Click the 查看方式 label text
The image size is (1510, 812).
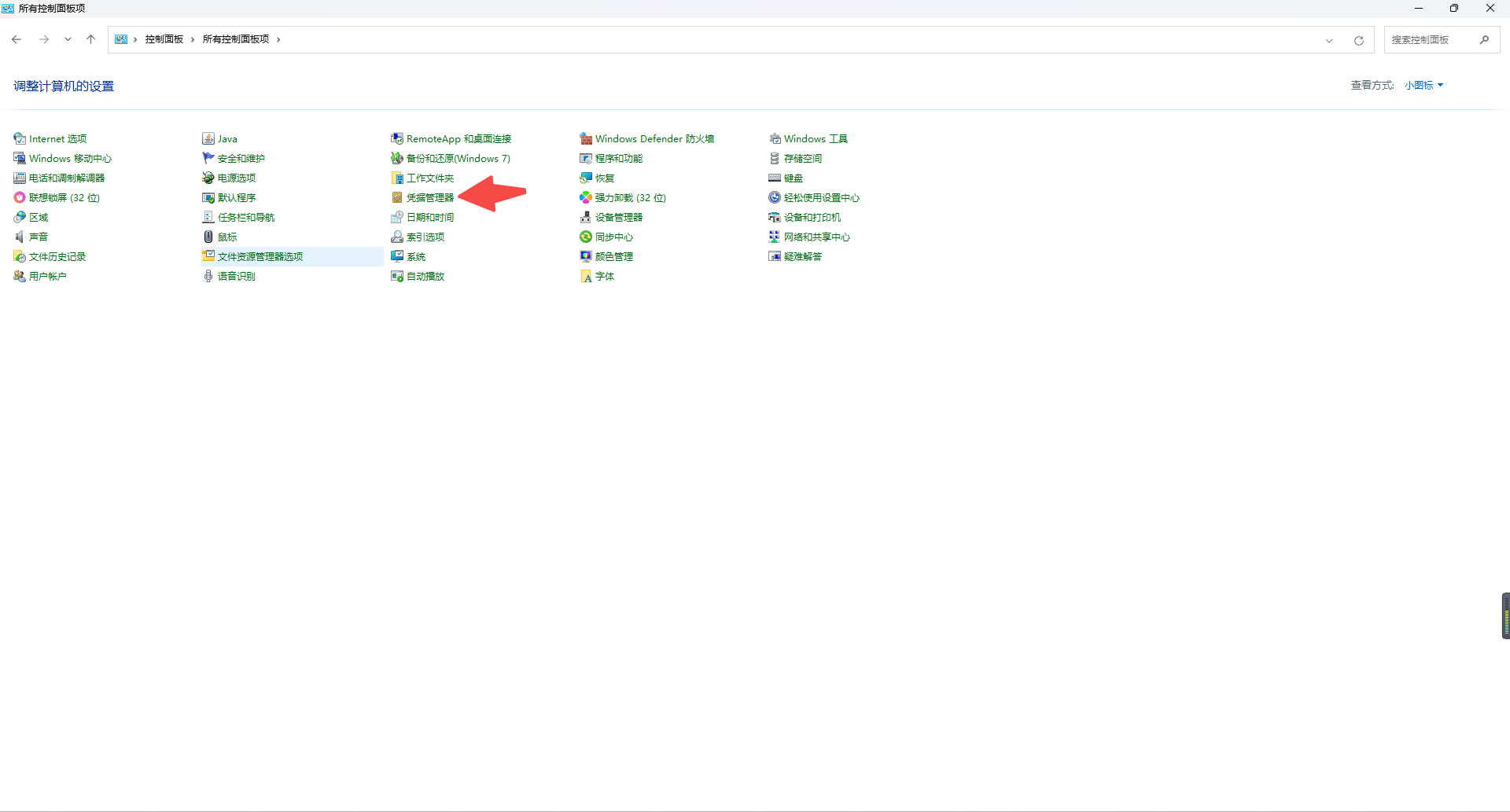[x=1372, y=85]
